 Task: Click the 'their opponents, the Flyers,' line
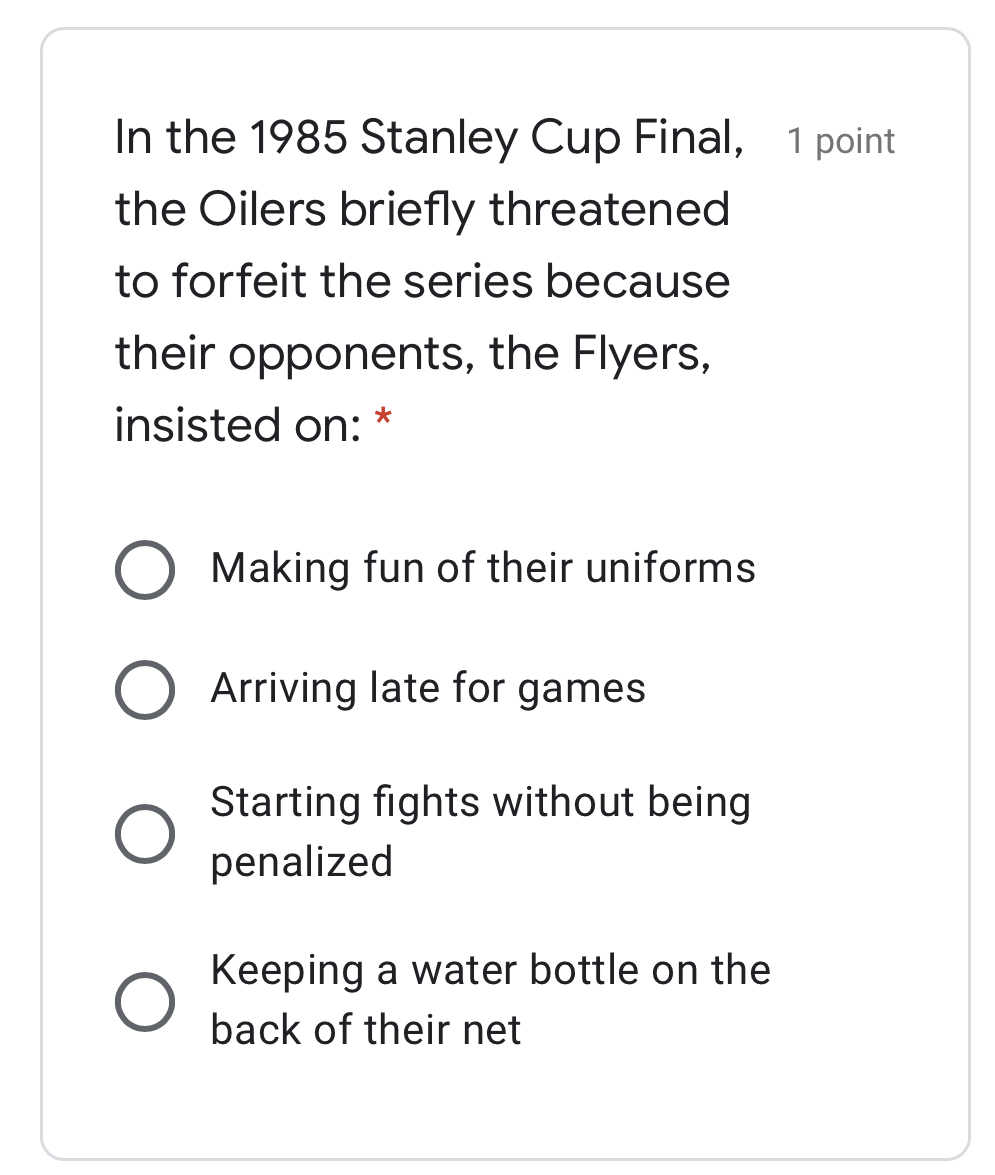pyautogui.click(x=413, y=353)
